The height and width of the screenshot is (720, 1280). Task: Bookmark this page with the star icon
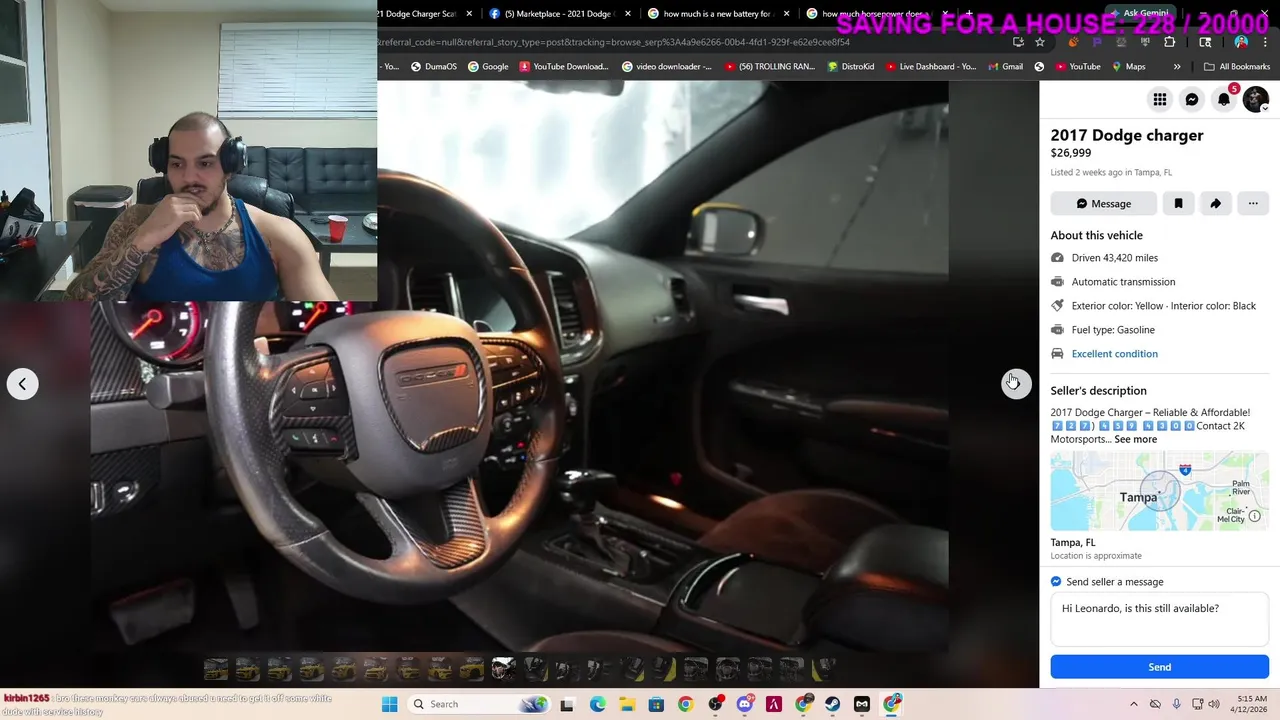[x=1040, y=42]
